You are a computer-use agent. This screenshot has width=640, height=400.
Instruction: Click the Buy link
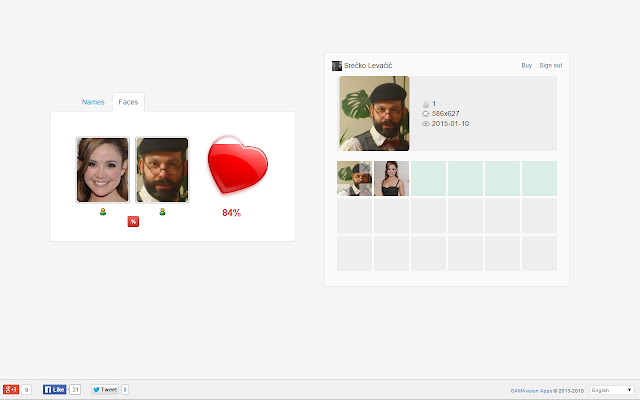[527, 65]
